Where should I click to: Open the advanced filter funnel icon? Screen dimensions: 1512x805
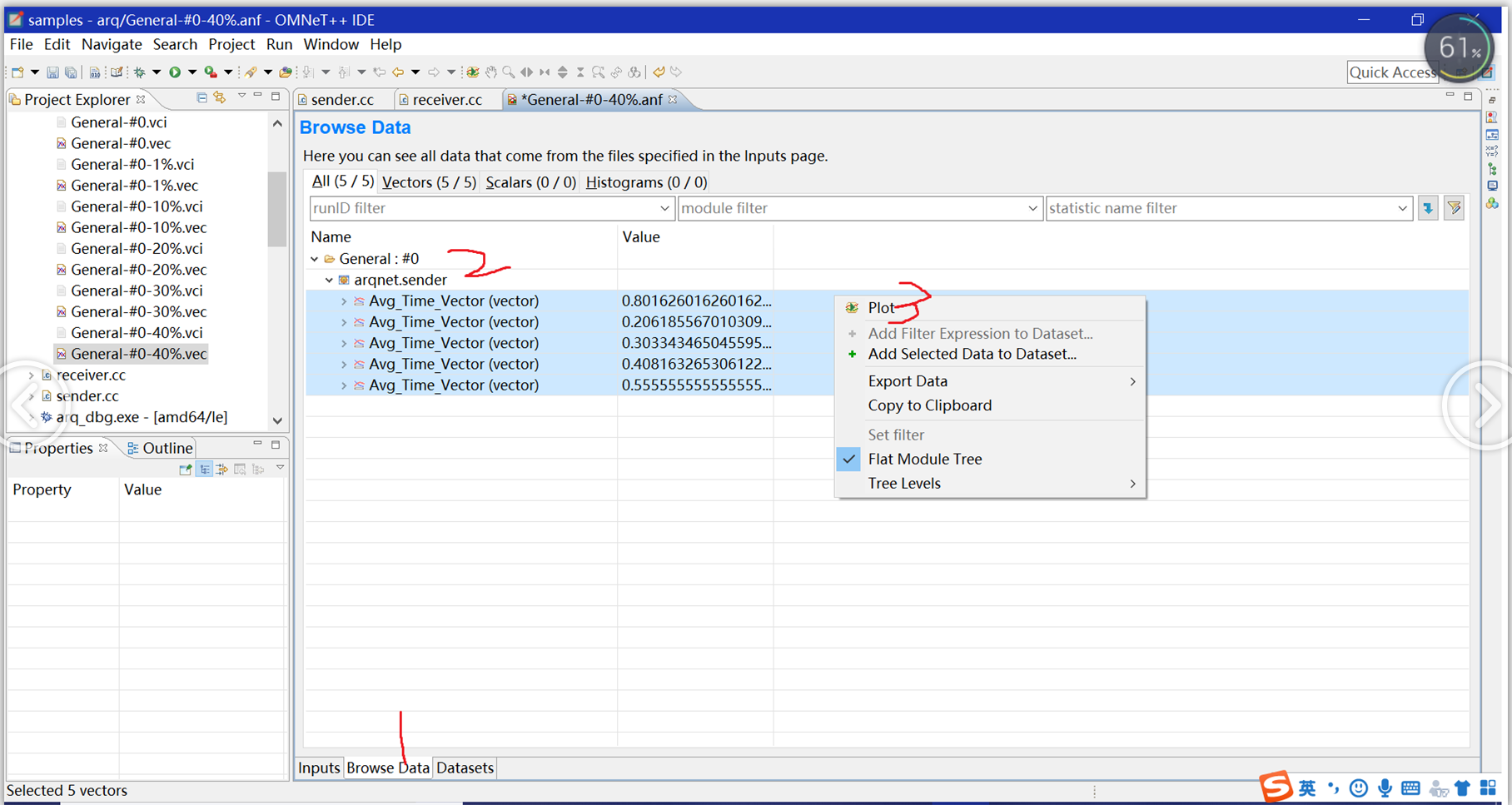1455,208
